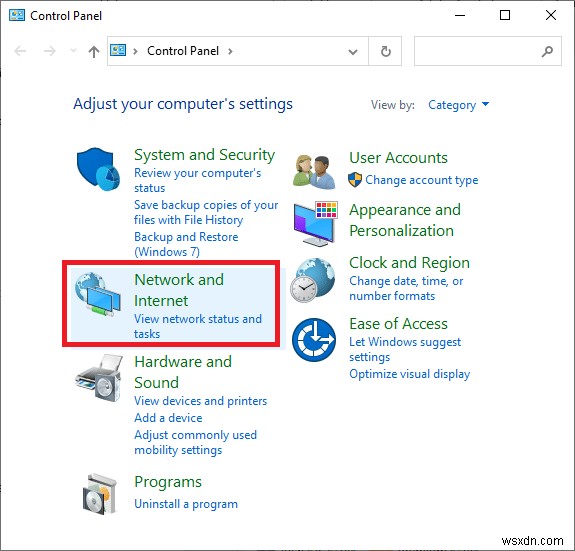Open the Ease of Access icon
The height and width of the screenshot is (551, 575).
point(314,340)
